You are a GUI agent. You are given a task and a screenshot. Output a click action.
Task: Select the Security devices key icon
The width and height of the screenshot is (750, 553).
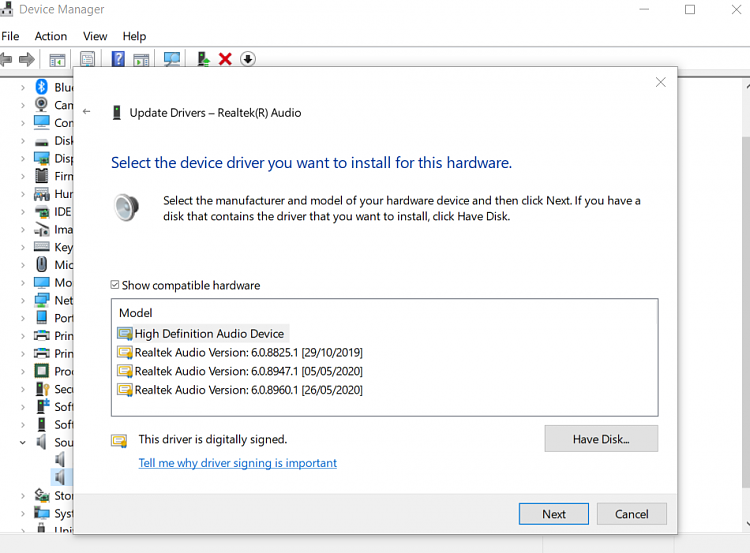tap(43, 389)
